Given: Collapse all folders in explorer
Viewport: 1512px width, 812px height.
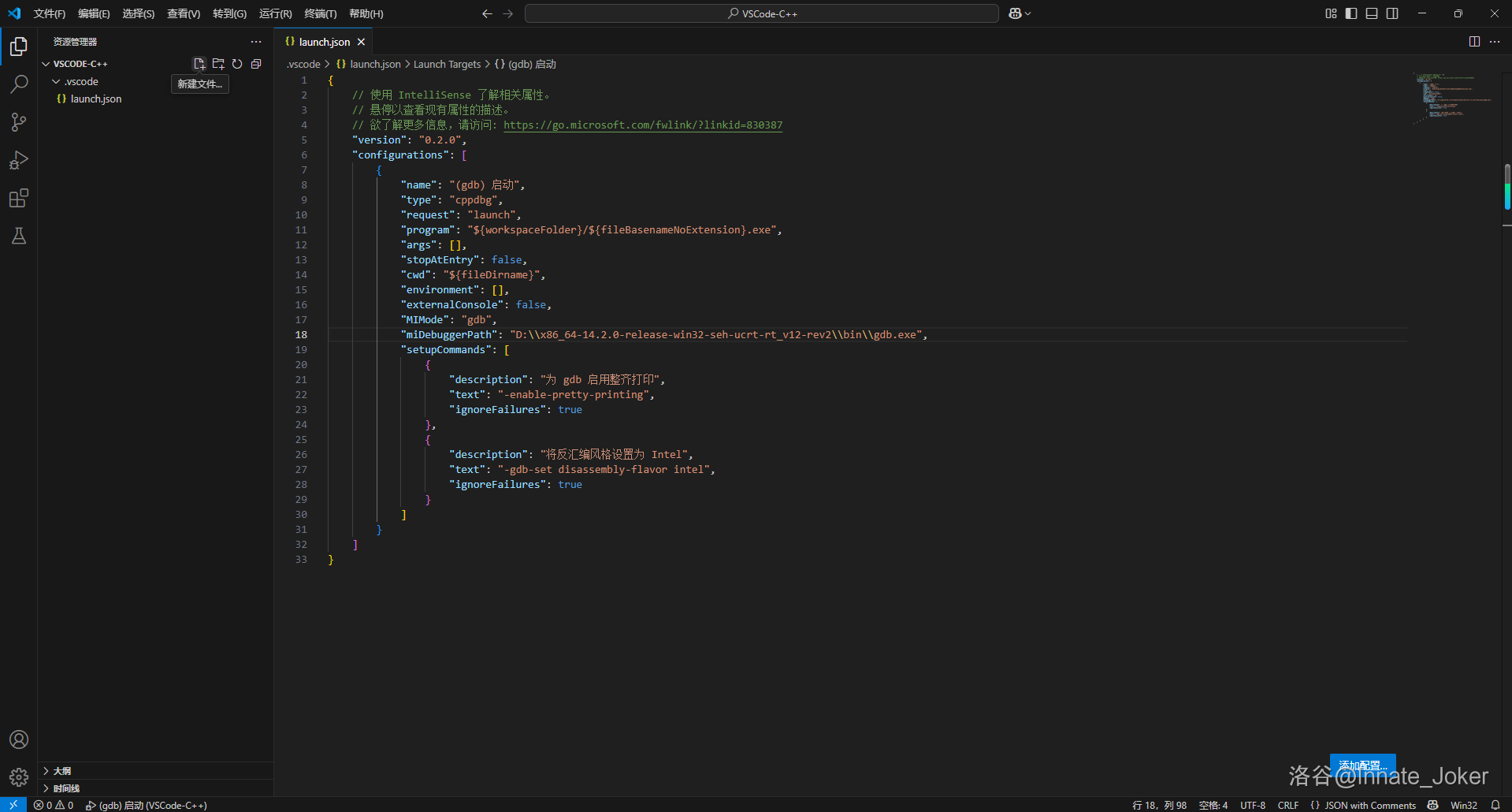Looking at the screenshot, I should [256, 64].
